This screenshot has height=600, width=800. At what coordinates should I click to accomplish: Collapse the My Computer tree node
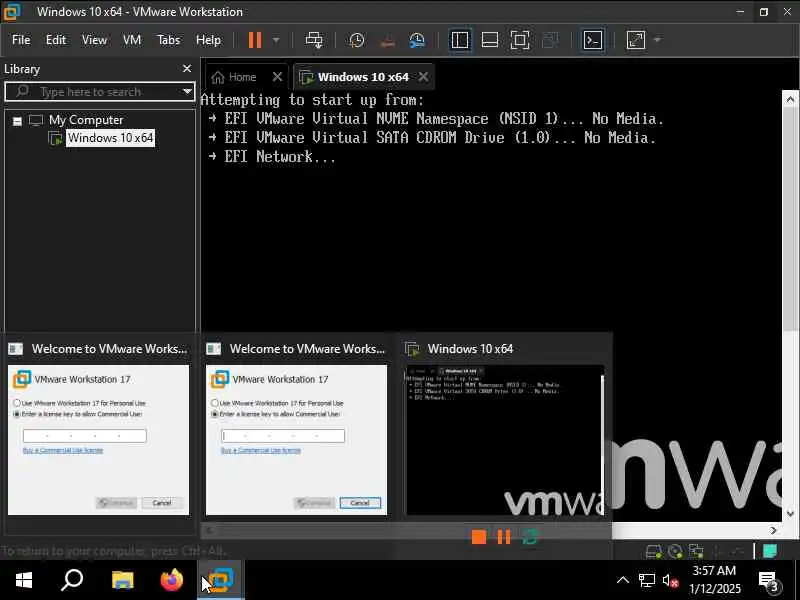(x=17, y=121)
